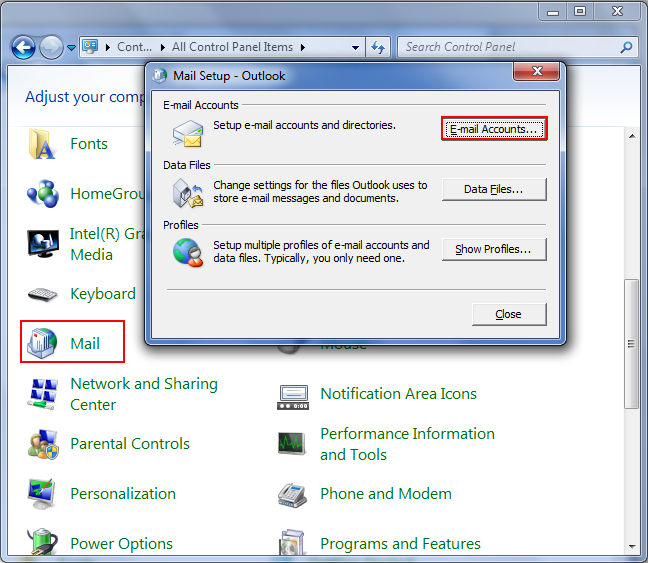Image resolution: width=648 pixels, height=563 pixels.
Task: Click the Keyboard icon
Action: point(42,294)
